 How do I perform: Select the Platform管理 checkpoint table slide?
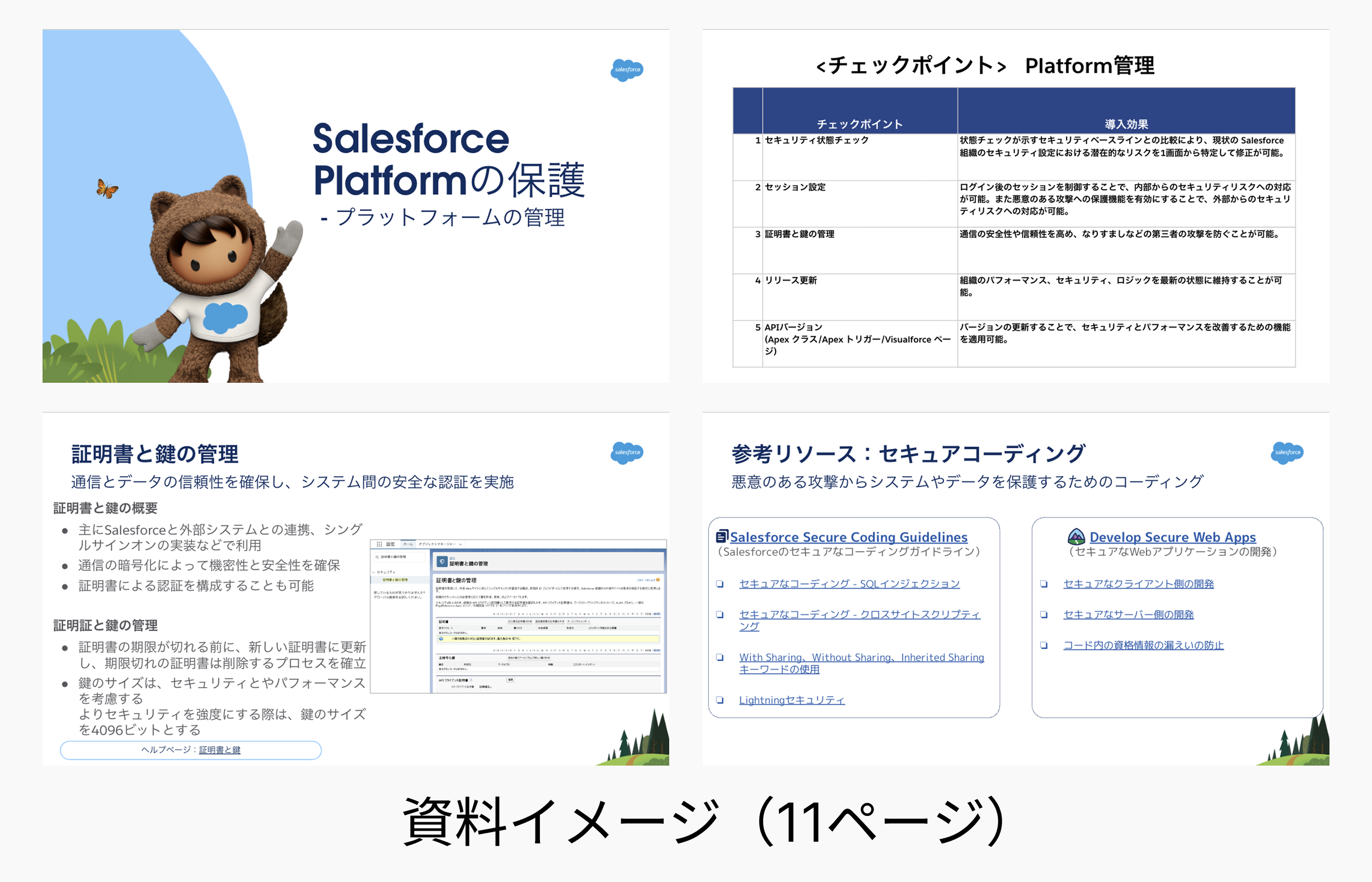[1015, 206]
